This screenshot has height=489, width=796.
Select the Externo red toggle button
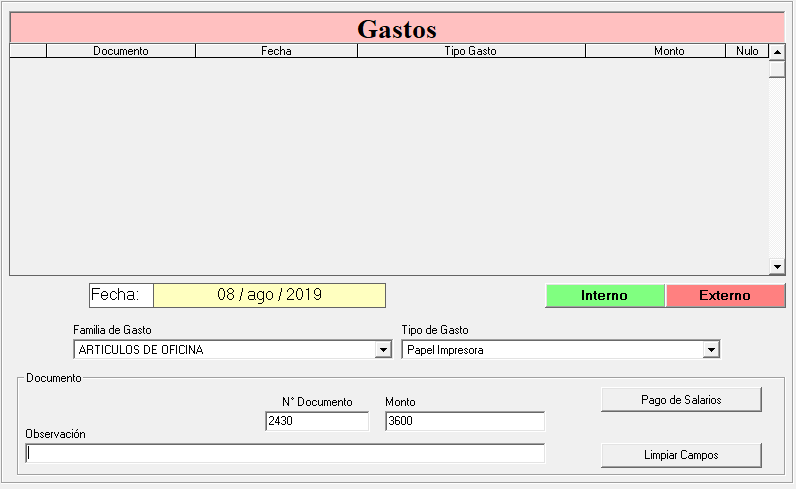[x=724, y=296]
